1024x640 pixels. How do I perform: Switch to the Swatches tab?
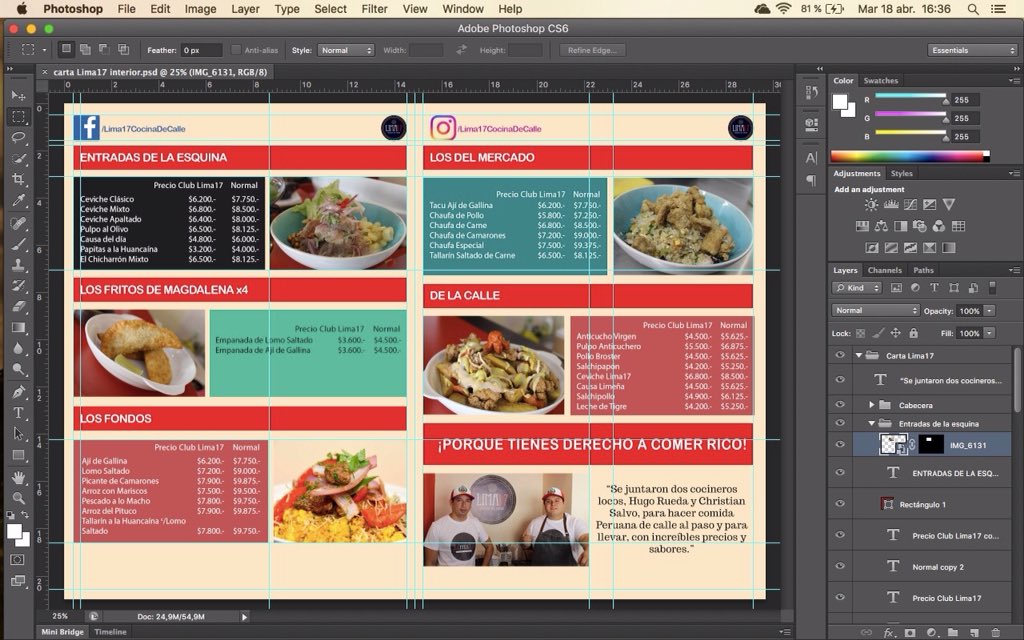click(x=880, y=80)
